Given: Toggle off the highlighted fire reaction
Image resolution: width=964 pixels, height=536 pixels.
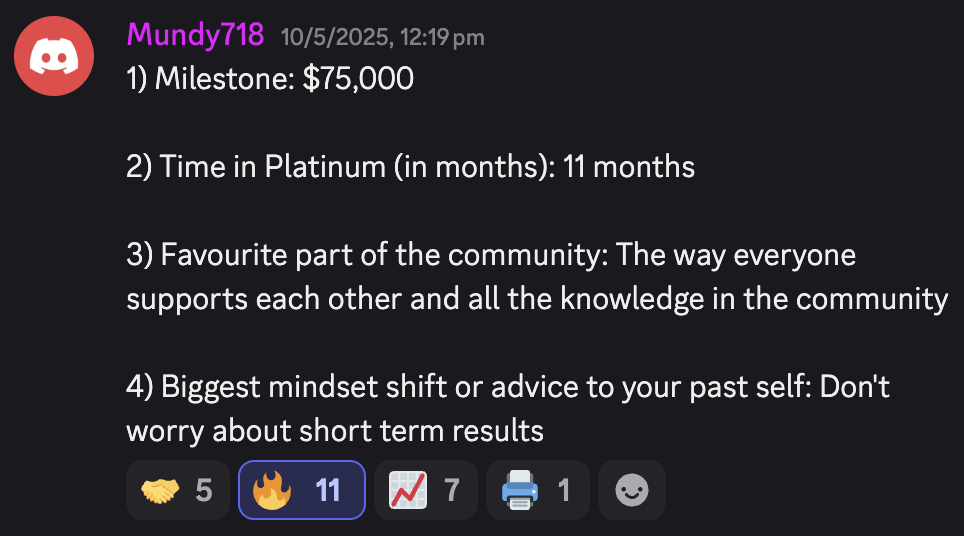Looking at the screenshot, I should click(302, 490).
